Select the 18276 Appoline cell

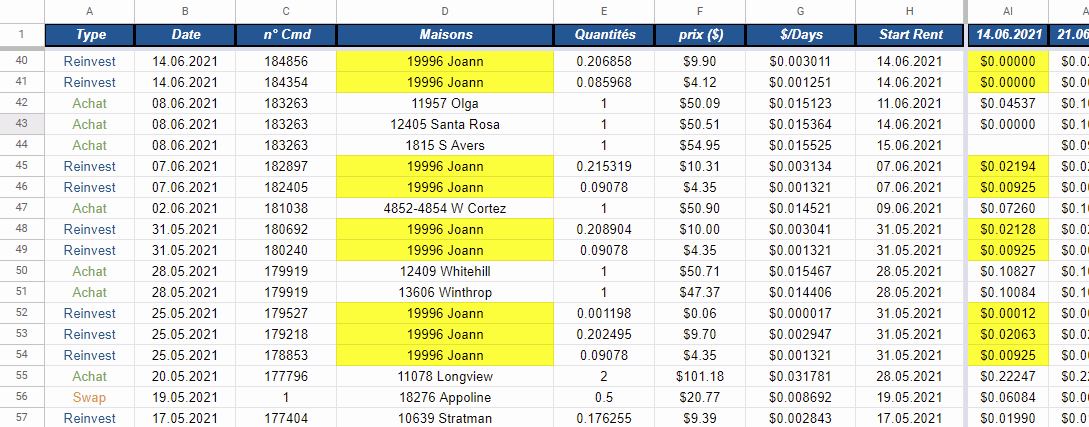[x=444, y=397]
